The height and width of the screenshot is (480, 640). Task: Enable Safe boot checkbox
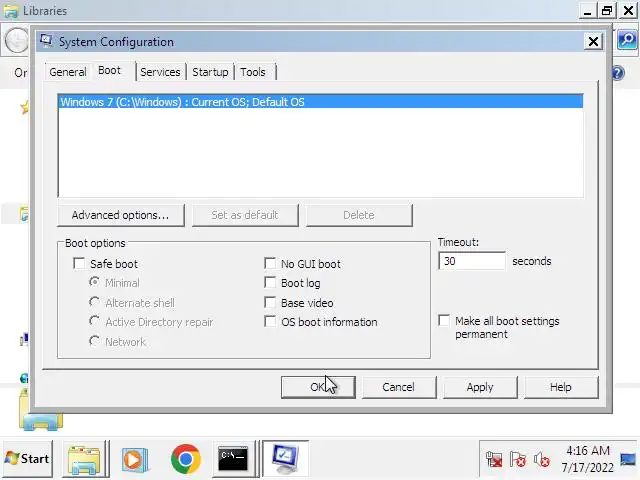pyautogui.click(x=79, y=263)
